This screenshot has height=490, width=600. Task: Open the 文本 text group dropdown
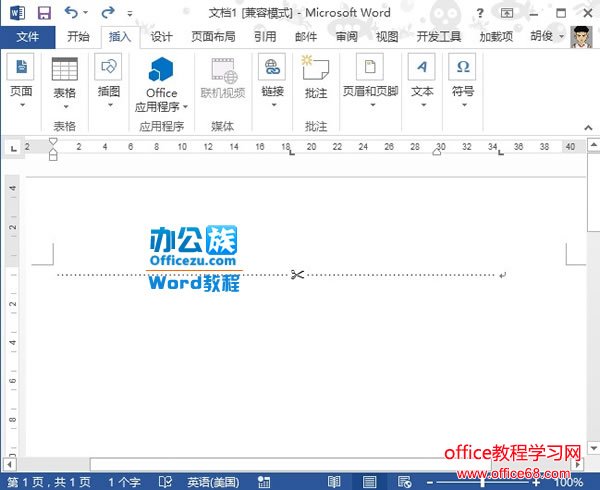pyautogui.click(x=422, y=81)
